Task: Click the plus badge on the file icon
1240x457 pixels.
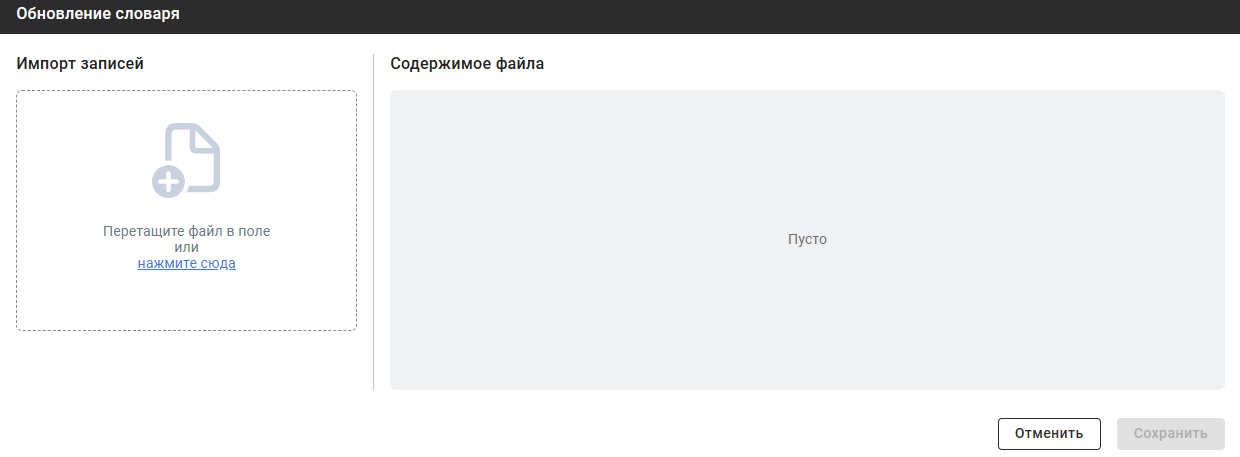Action: [x=167, y=181]
